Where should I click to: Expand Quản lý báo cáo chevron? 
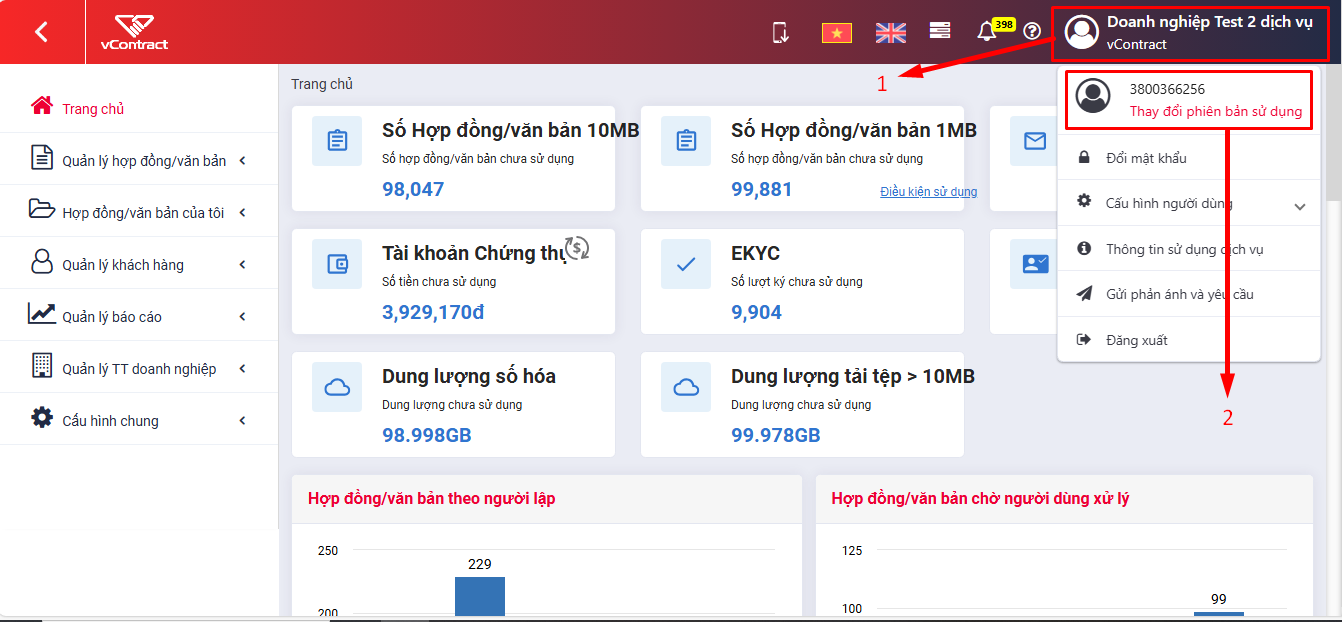(242, 316)
